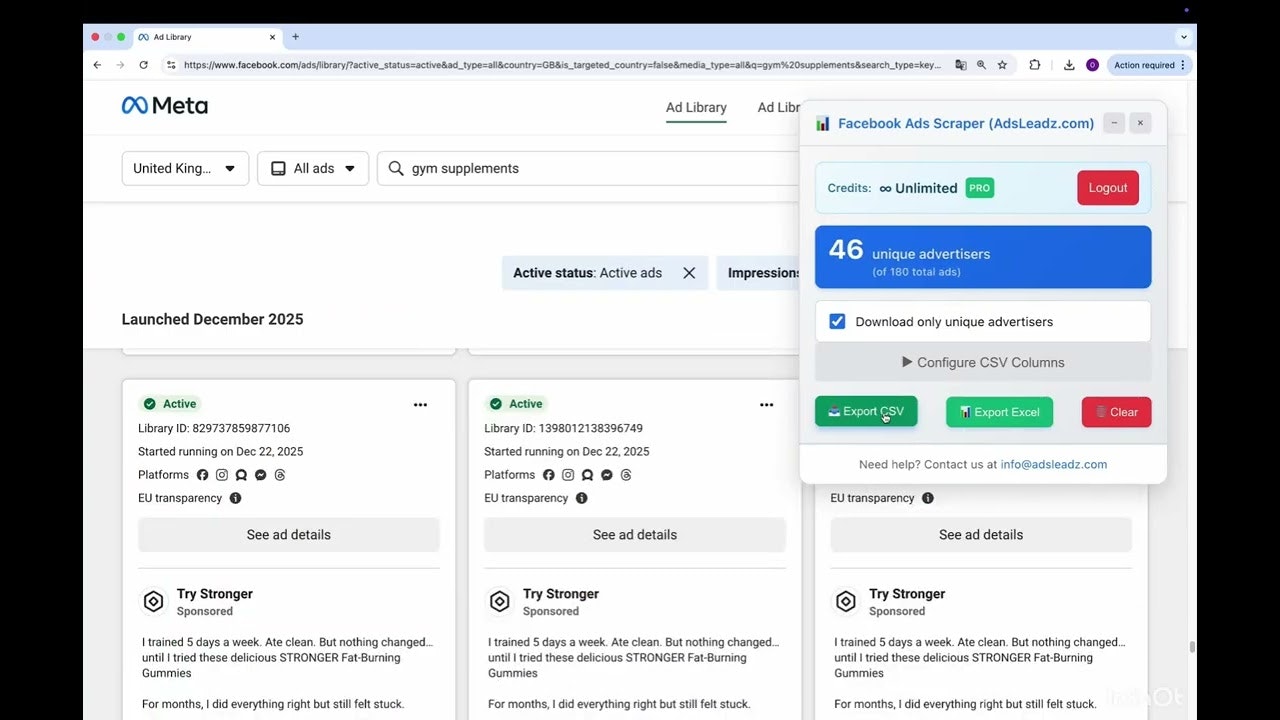Expand Configure CSV Columns

982,362
